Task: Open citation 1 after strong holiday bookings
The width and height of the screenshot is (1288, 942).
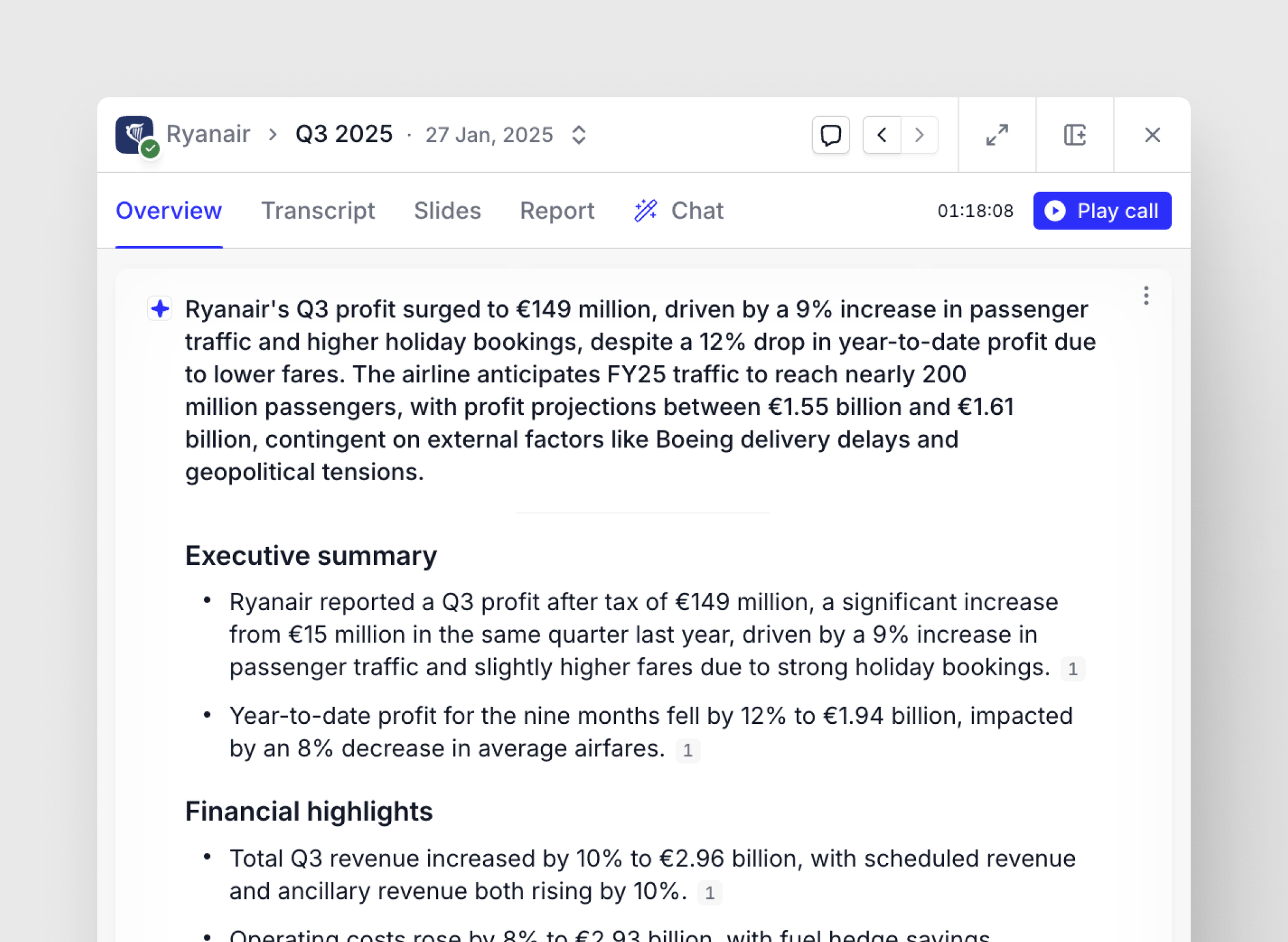Action: click(x=1072, y=669)
